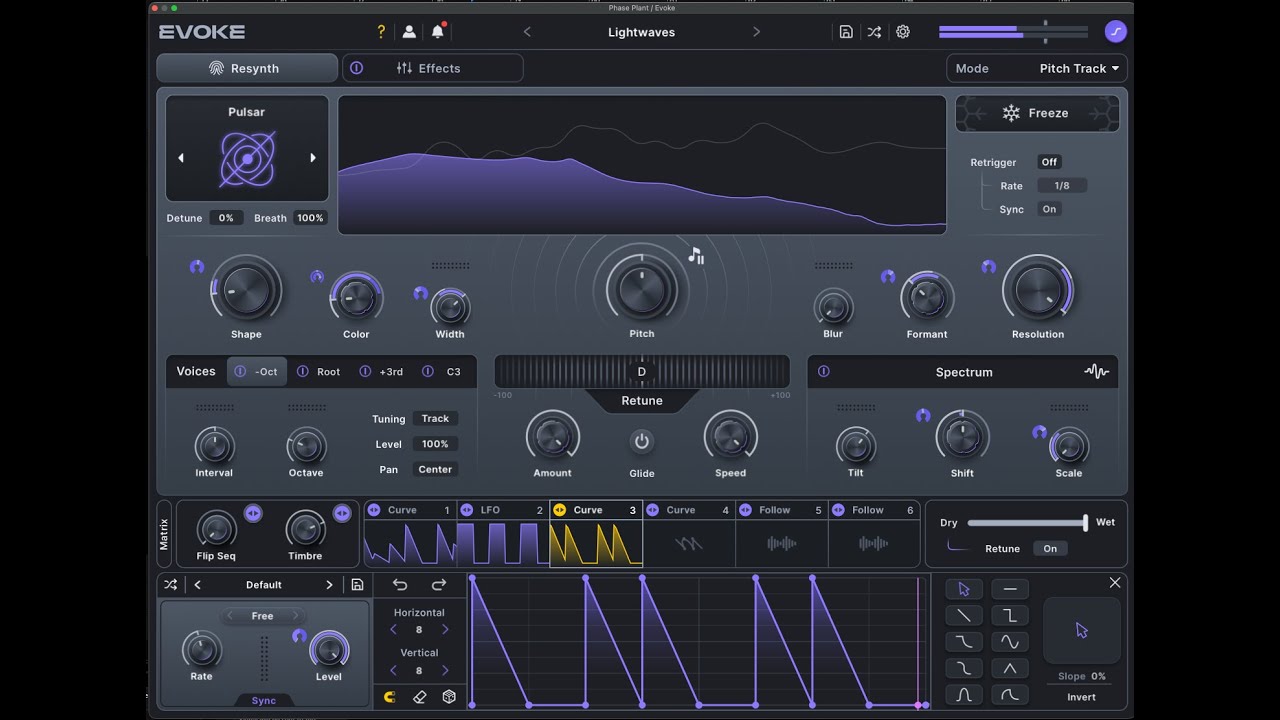Open the Tuning Track dropdown
Screen dimensions: 1280x720
[435, 419]
